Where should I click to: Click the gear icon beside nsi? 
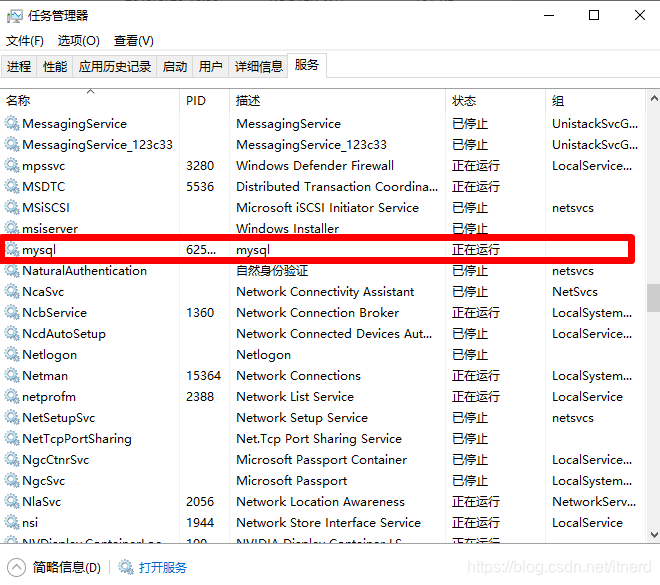pyautogui.click(x=12, y=523)
